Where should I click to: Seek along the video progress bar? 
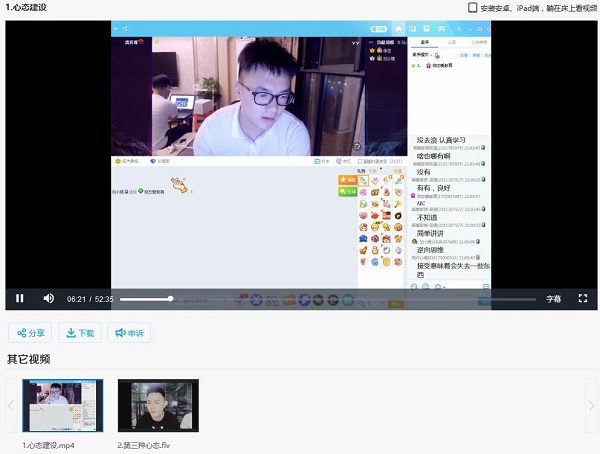pos(328,299)
